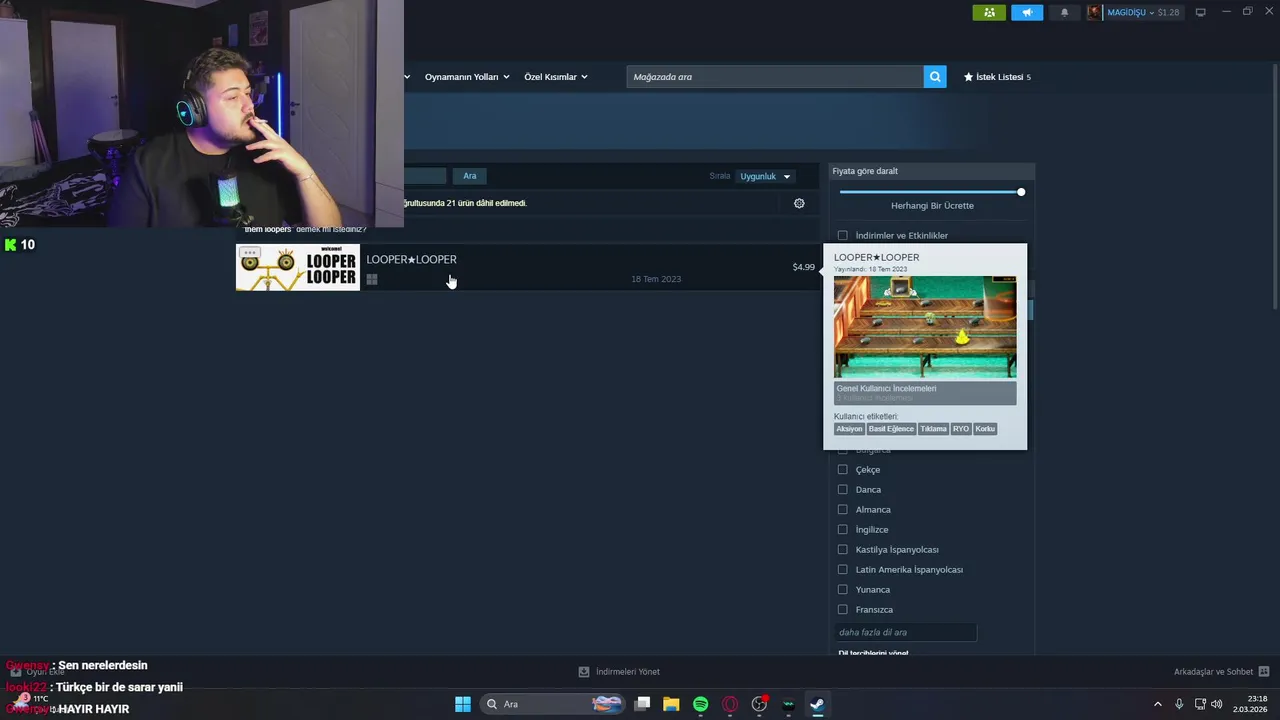Open OBS Studio from the taskbar
Image resolution: width=1280 pixels, height=720 pixels.
(759, 704)
